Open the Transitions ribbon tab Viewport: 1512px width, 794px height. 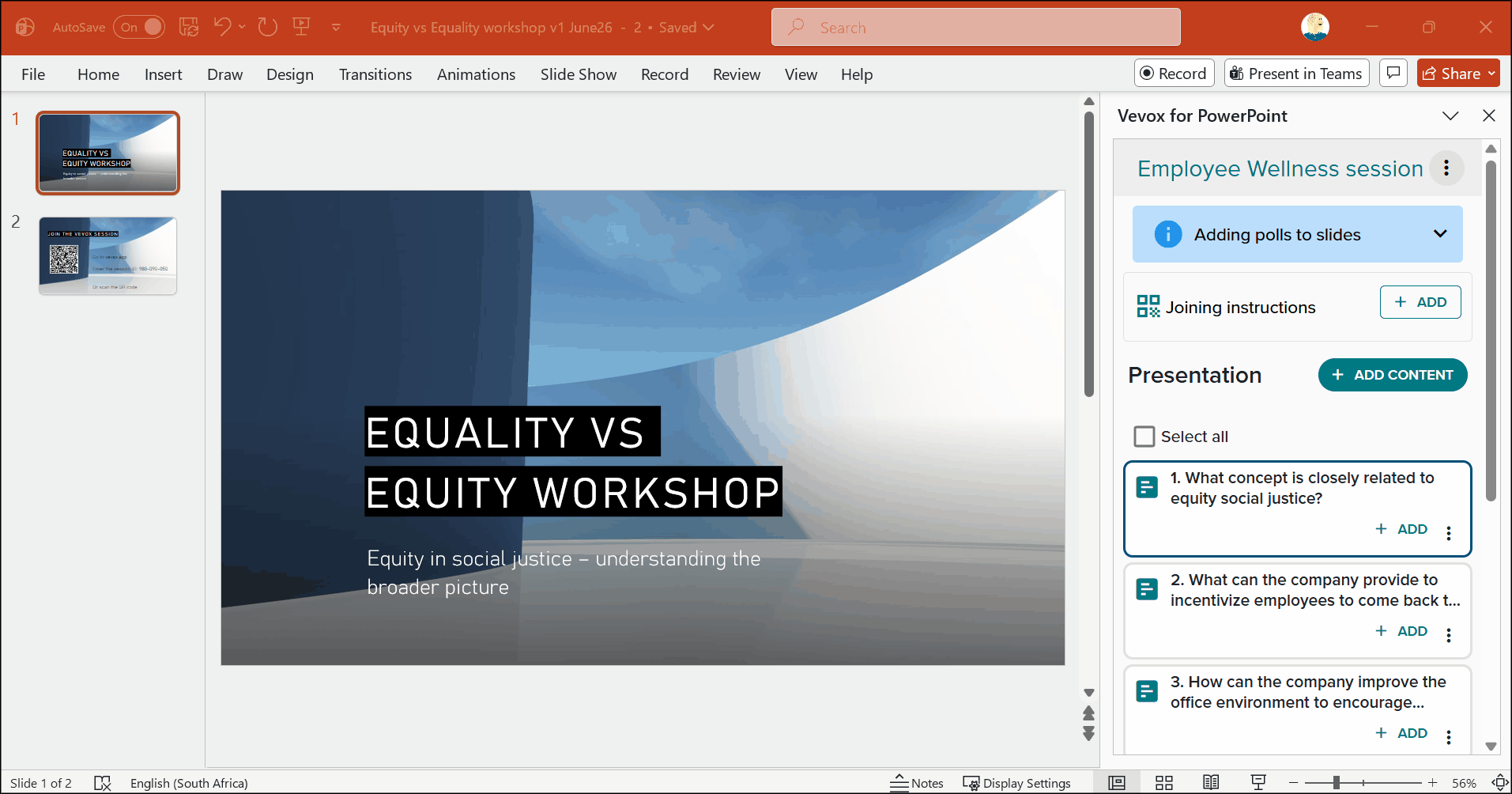point(375,74)
